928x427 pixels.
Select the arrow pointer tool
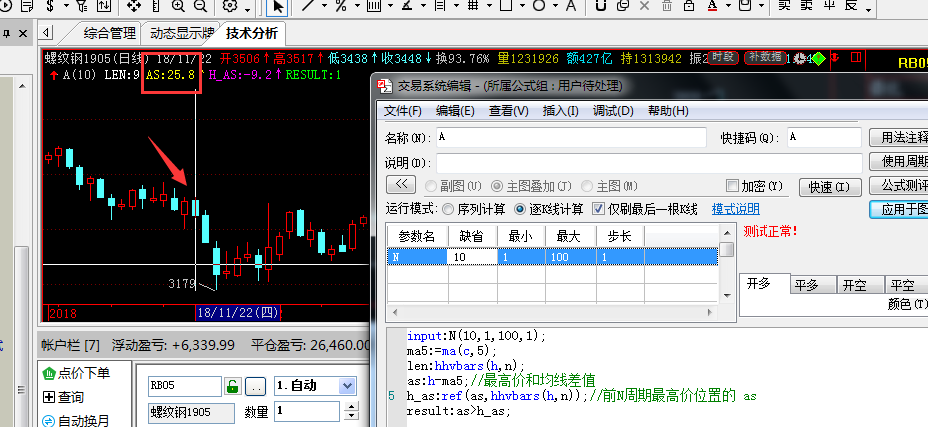pyautogui.click(x=278, y=6)
